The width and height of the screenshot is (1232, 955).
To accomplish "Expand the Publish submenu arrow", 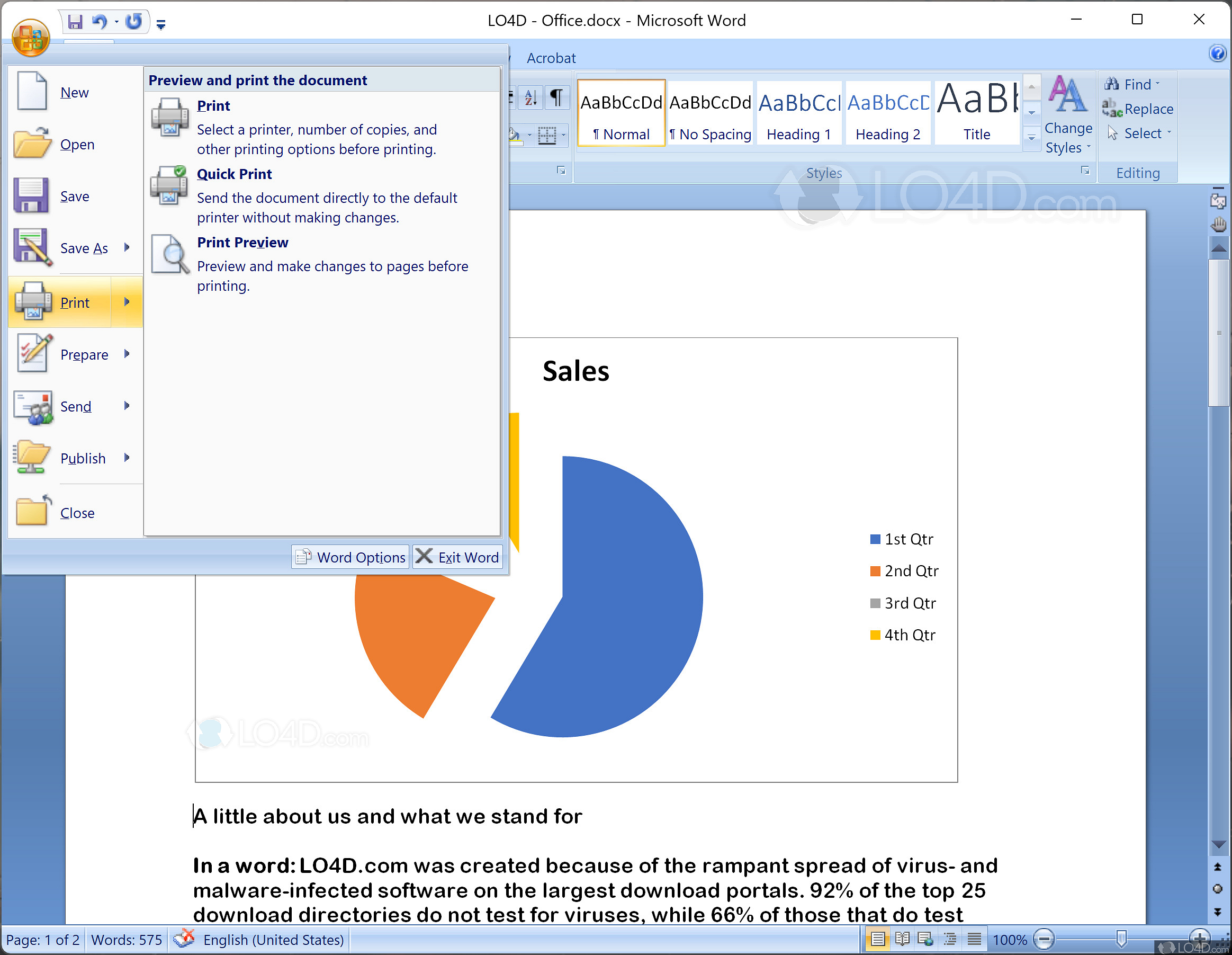I will pos(125,458).
